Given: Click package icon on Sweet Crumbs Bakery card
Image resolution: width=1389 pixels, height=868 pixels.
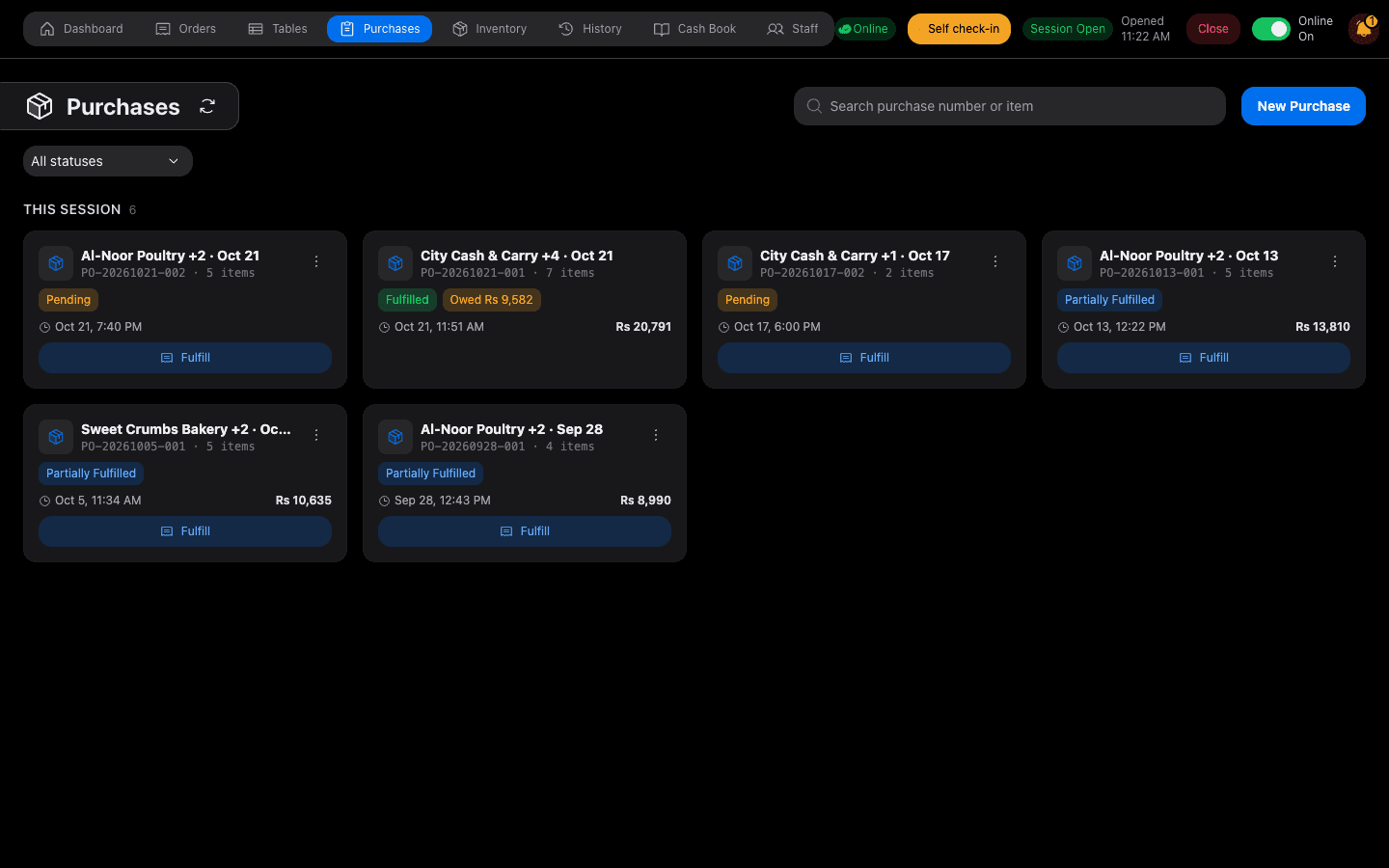Looking at the screenshot, I should click(56, 437).
